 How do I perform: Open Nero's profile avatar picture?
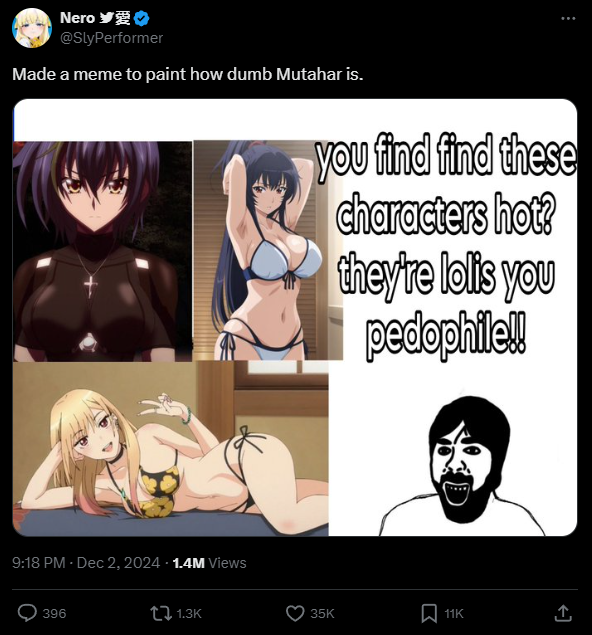pyautogui.click(x=32, y=28)
